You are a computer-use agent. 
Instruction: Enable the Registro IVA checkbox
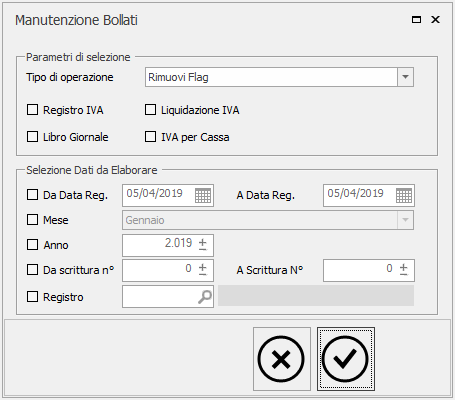coord(32,110)
